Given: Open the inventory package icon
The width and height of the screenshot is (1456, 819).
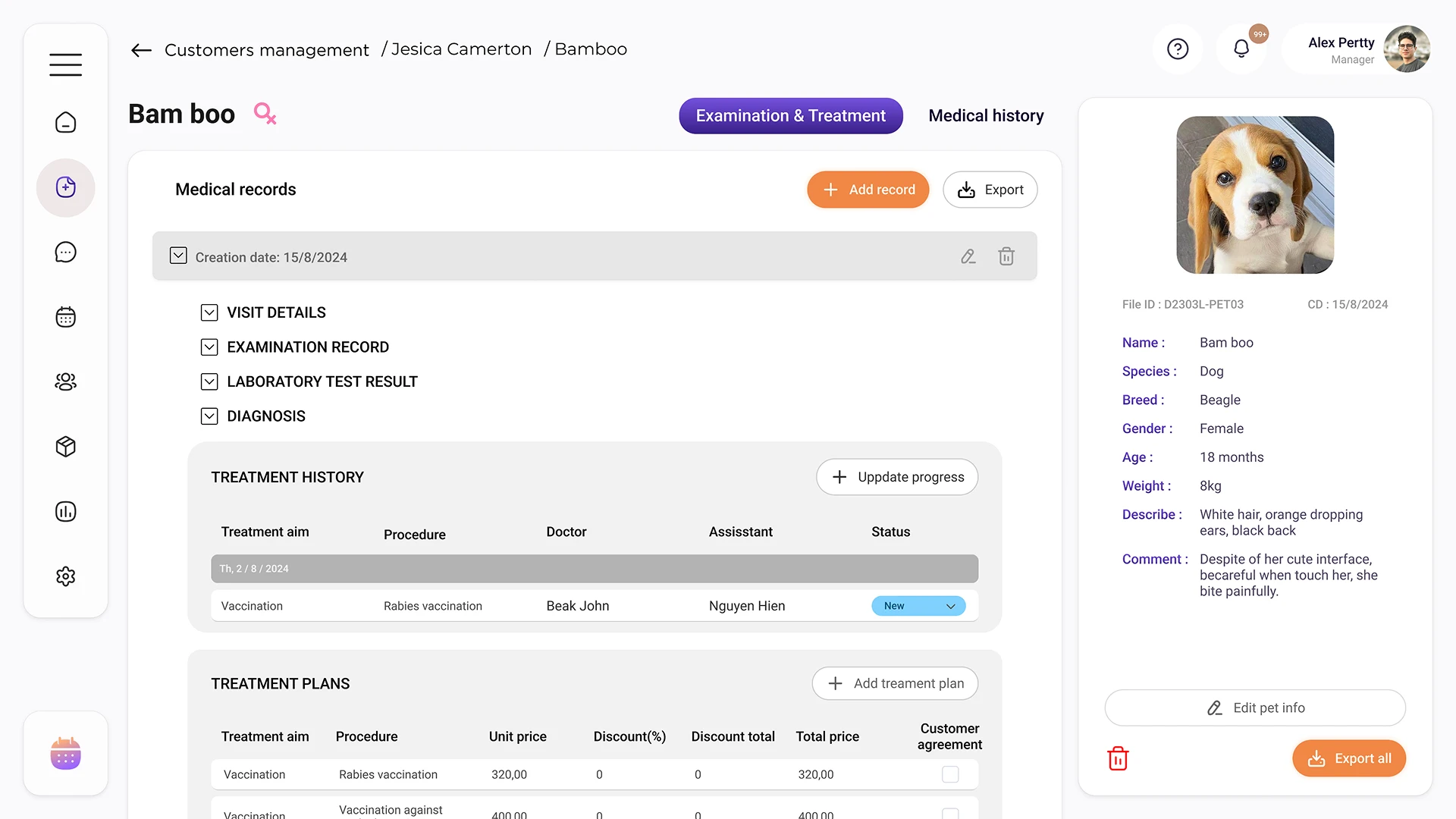Looking at the screenshot, I should point(65,447).
